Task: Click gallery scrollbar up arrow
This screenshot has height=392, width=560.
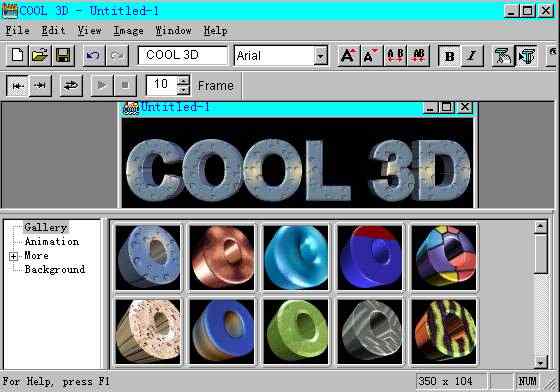Action: (540, 227)
